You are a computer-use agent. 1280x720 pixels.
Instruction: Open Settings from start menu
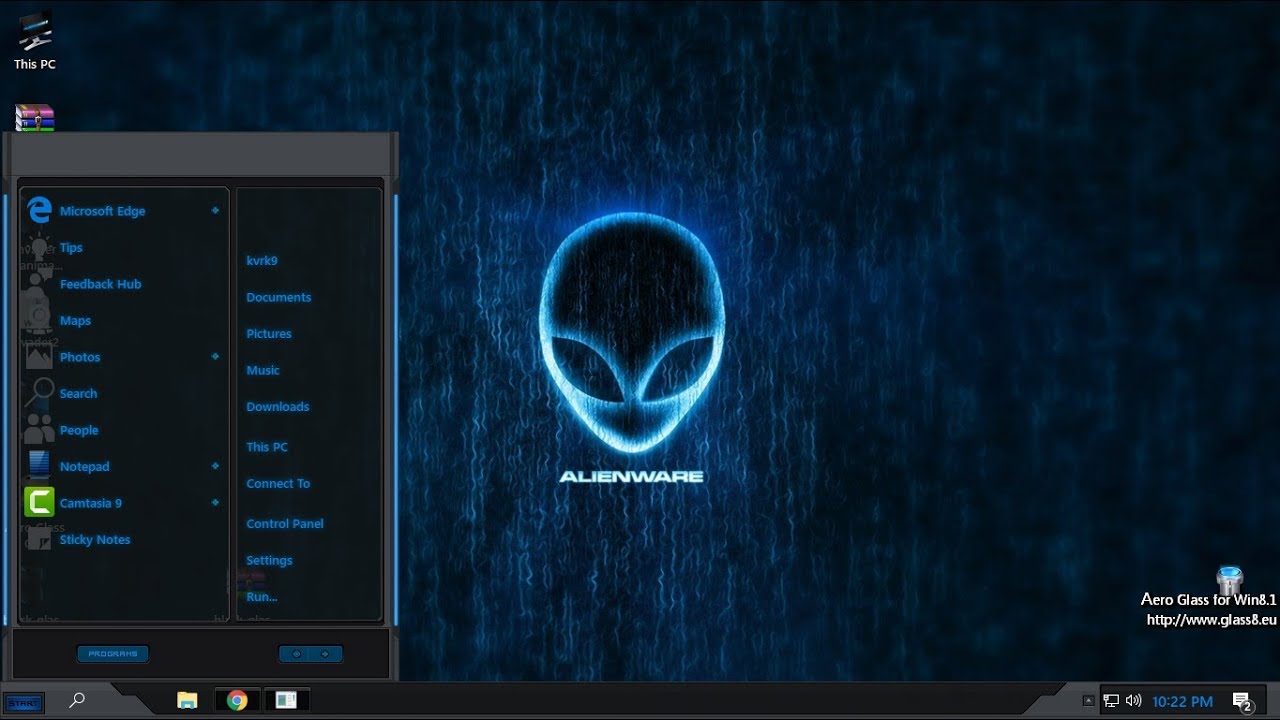(269, 561)
